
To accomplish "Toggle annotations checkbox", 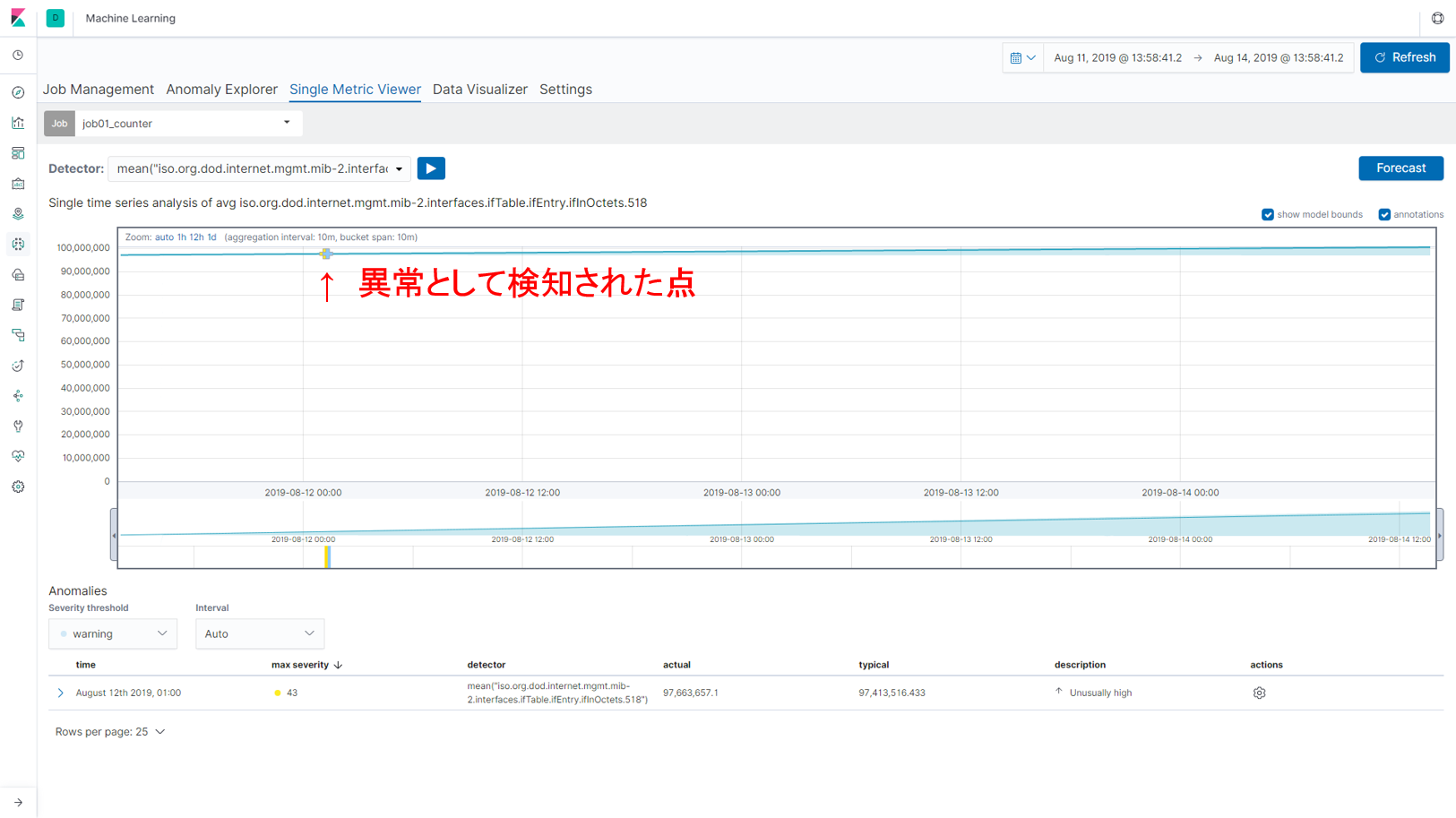I will pos(1384,215).
